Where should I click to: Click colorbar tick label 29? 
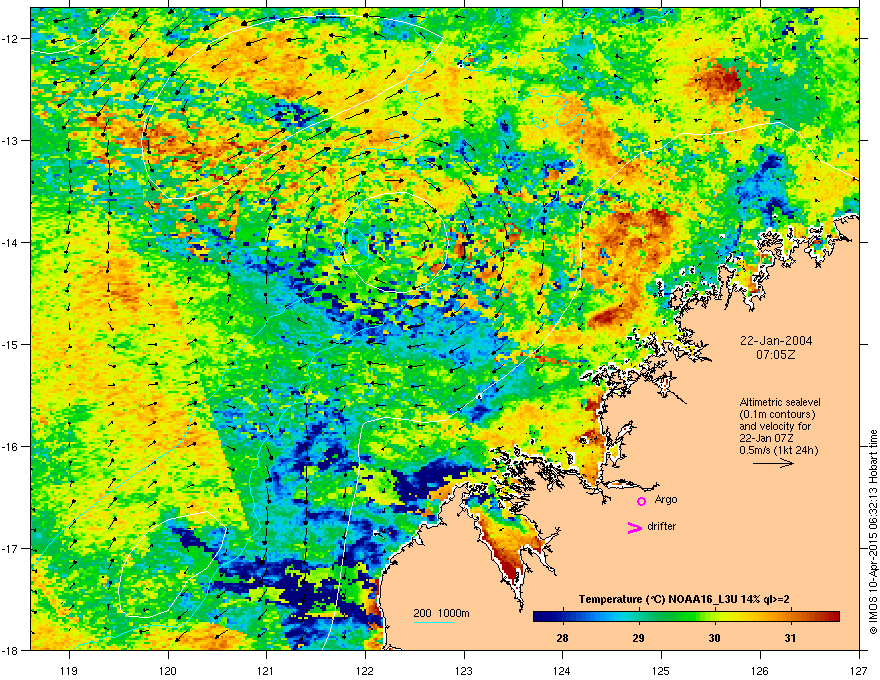coord(638,638)
